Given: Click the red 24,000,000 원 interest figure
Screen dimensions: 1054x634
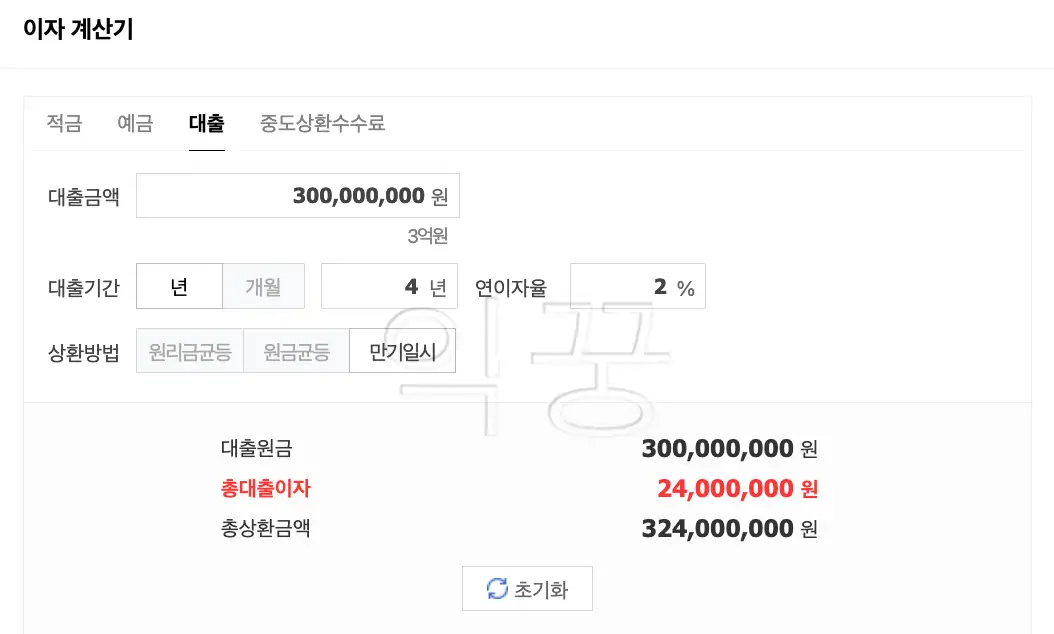Looking at the screenshot, I should coord(739,488).
